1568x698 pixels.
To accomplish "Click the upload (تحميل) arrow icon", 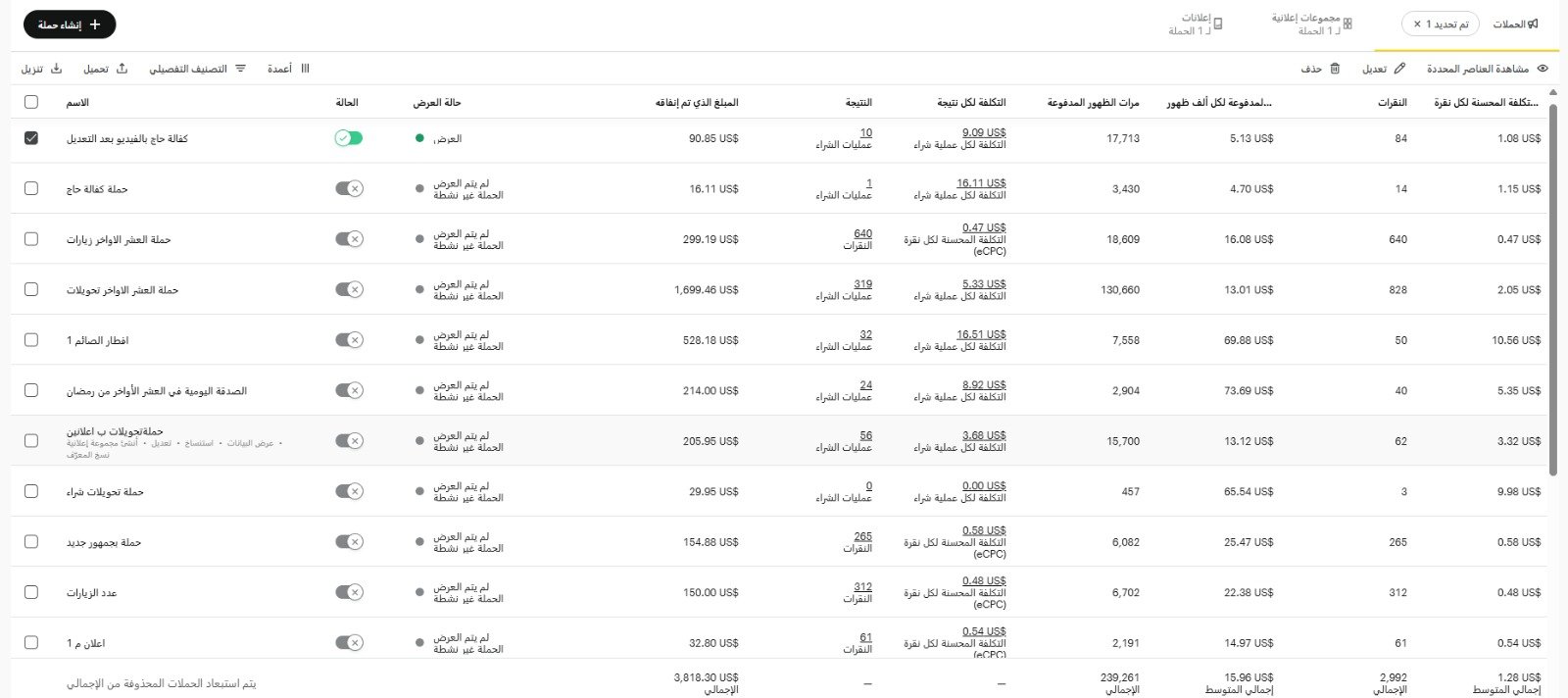I will tap(122, 69).
